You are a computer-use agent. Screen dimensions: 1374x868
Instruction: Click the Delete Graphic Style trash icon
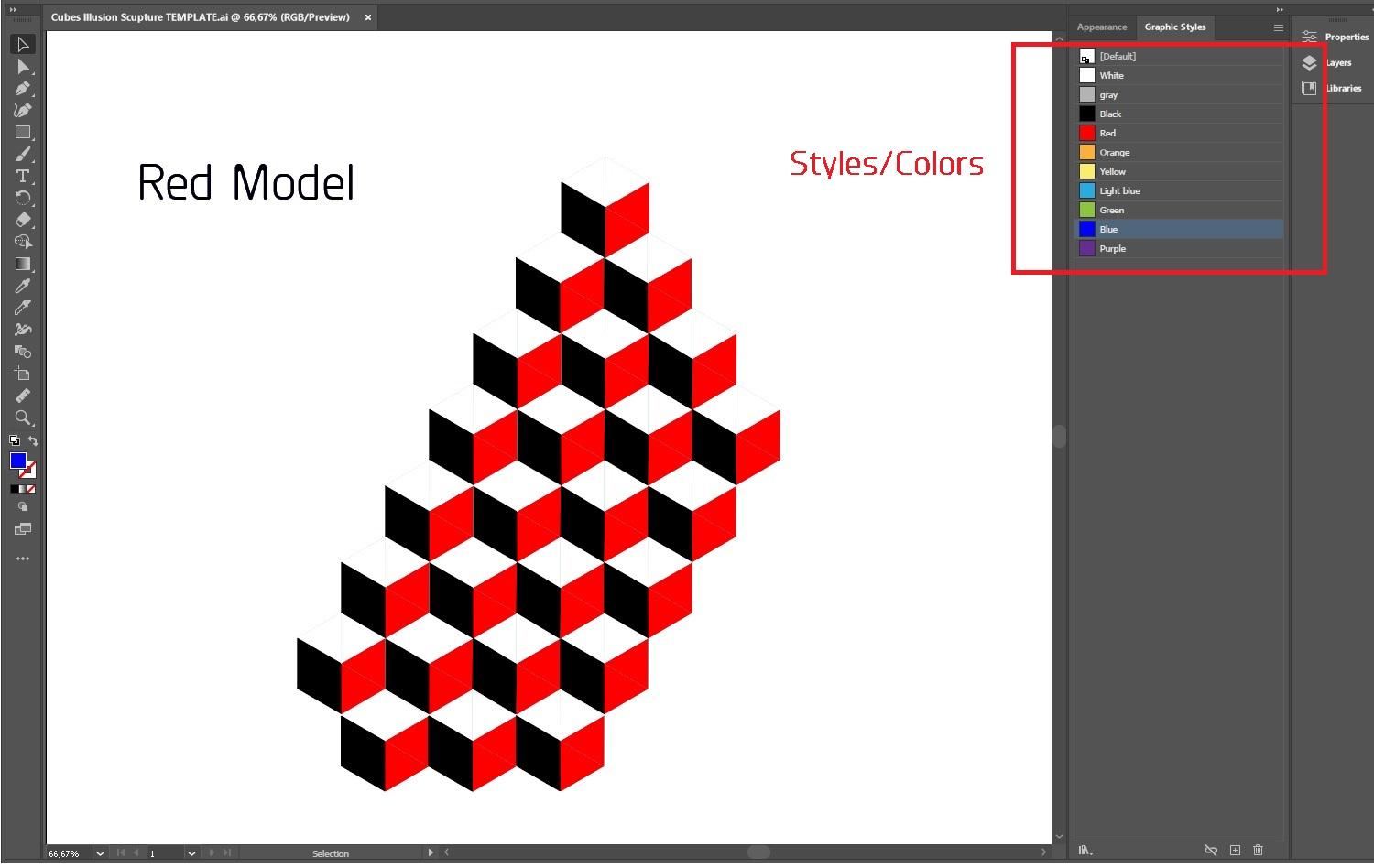coord(1258,851)
